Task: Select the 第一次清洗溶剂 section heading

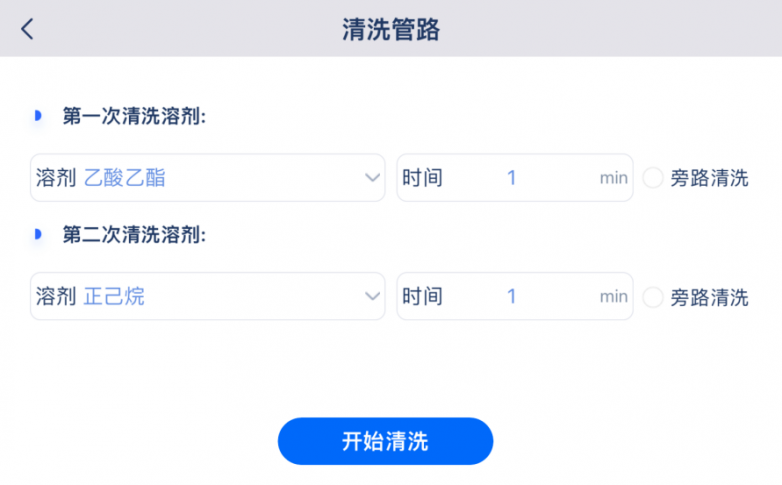Action: tap(134, 116)
